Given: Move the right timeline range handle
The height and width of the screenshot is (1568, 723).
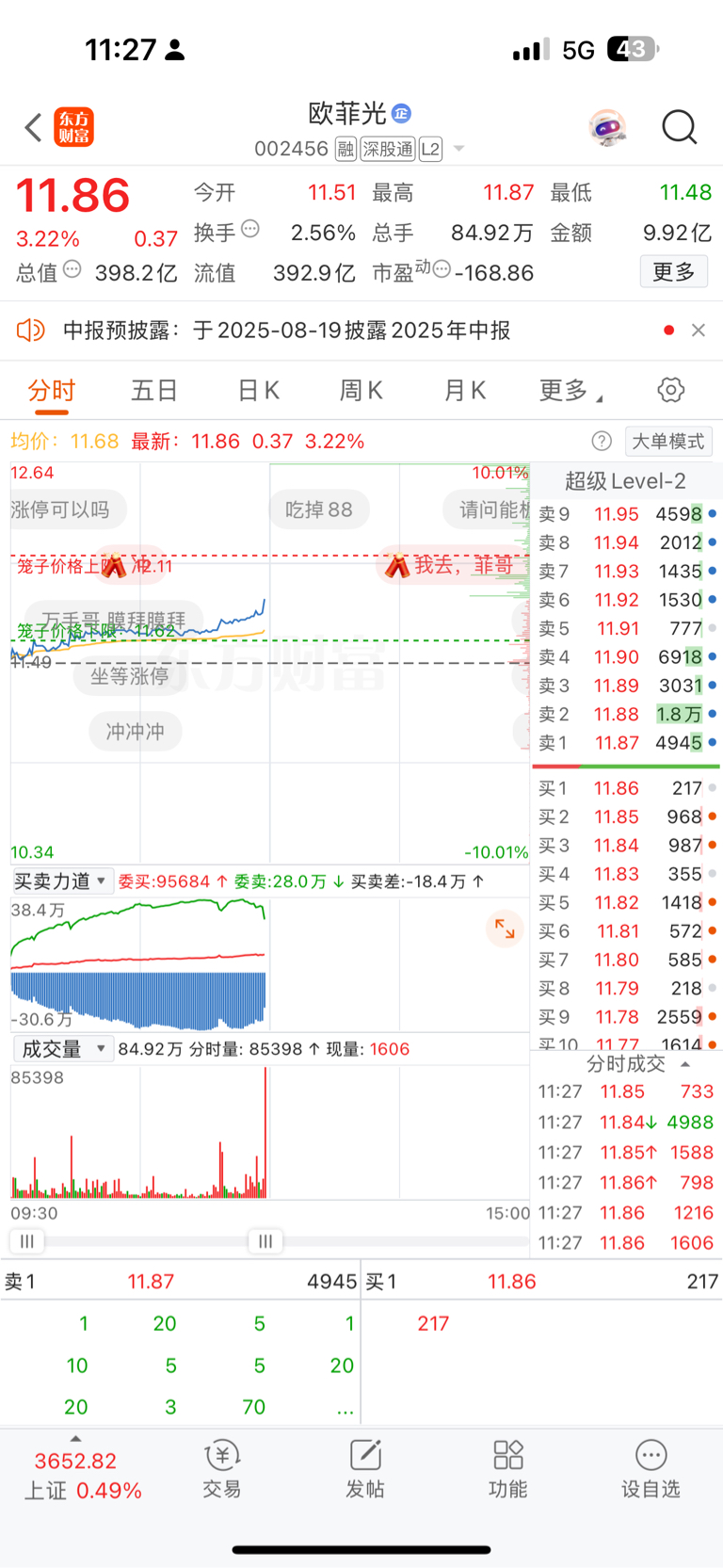Looking at the screenshot, I should [265, 1241].
